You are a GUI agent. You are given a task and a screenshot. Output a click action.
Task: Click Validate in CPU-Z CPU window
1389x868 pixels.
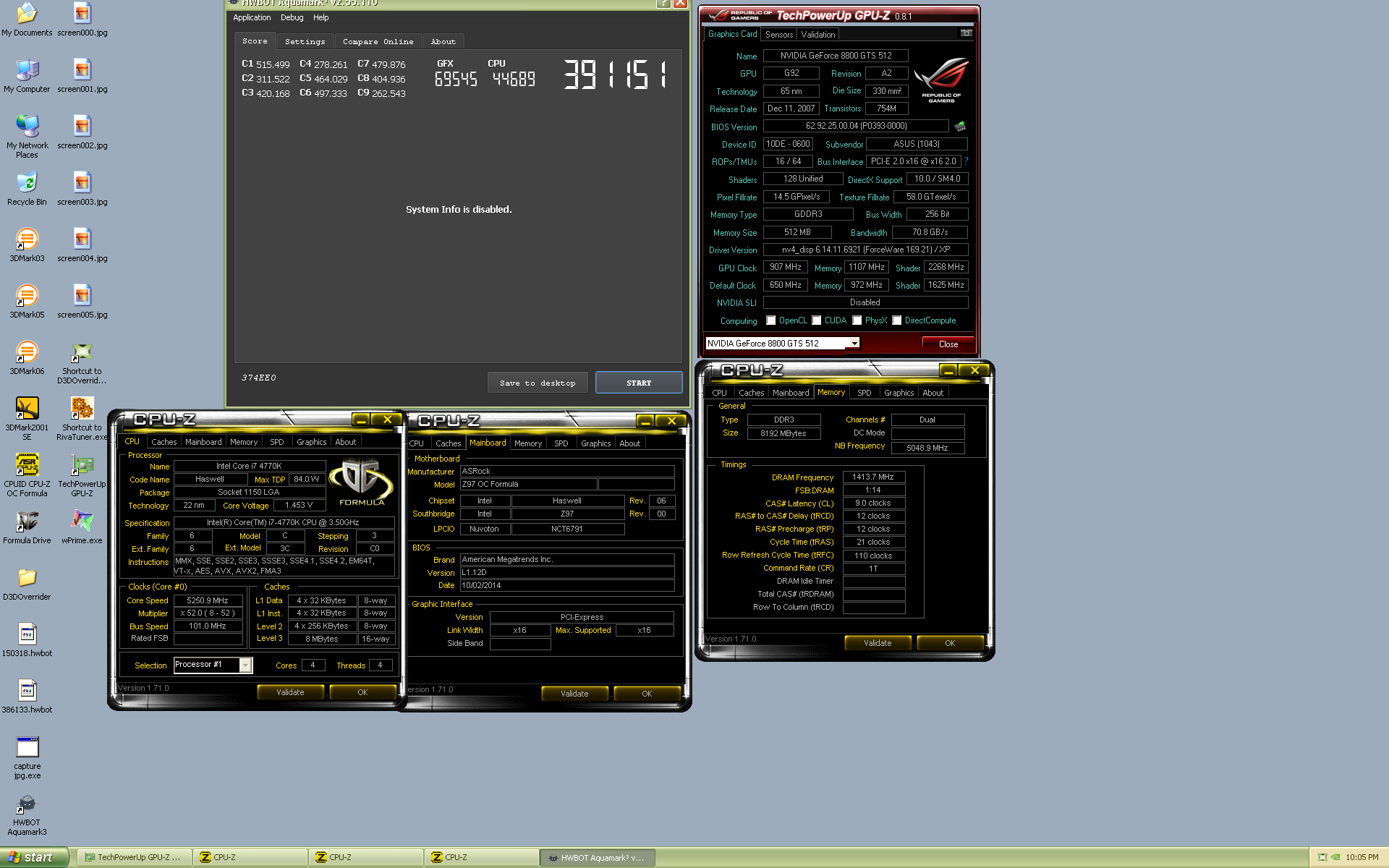tap(290, 692)
